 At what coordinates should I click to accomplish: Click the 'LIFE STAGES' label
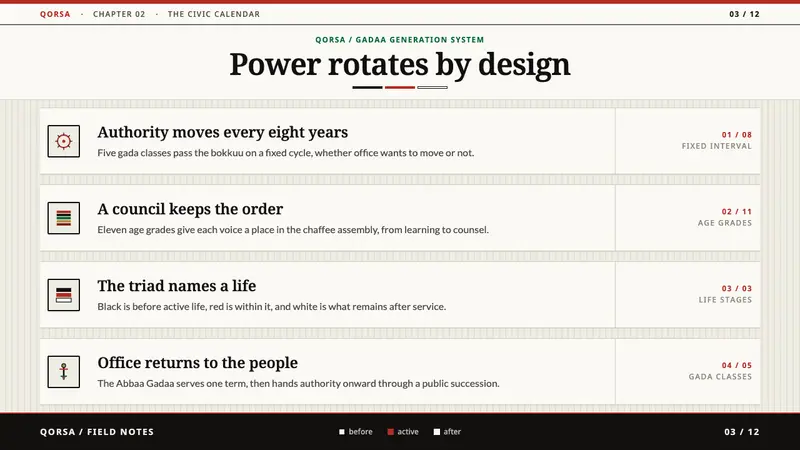pos(726,300)
